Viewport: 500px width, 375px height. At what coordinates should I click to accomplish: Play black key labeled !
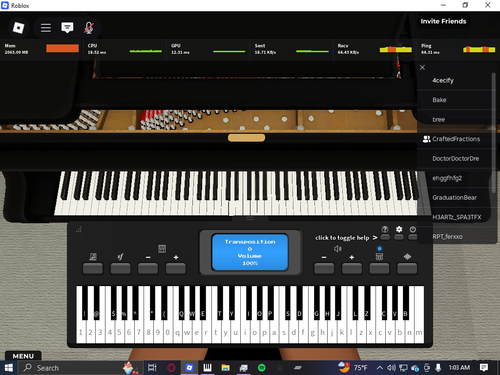(85, 303)
